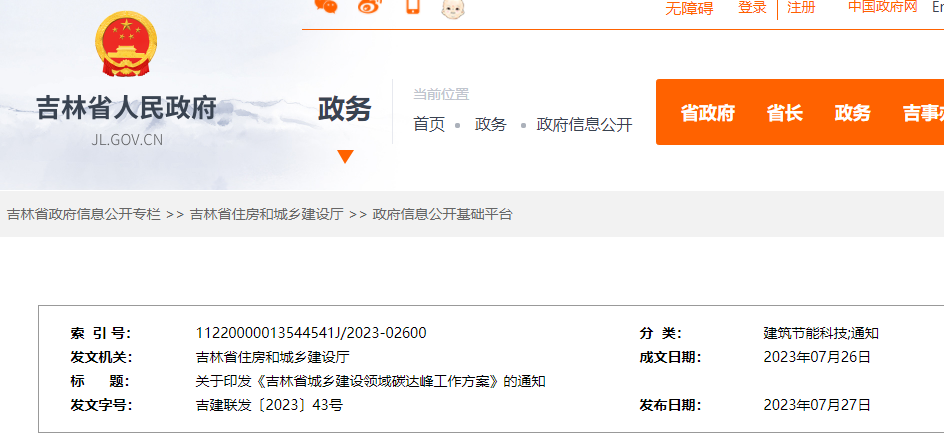Select 省长 in orange navigation bar

pyautogui.click(x=785, y=113)
